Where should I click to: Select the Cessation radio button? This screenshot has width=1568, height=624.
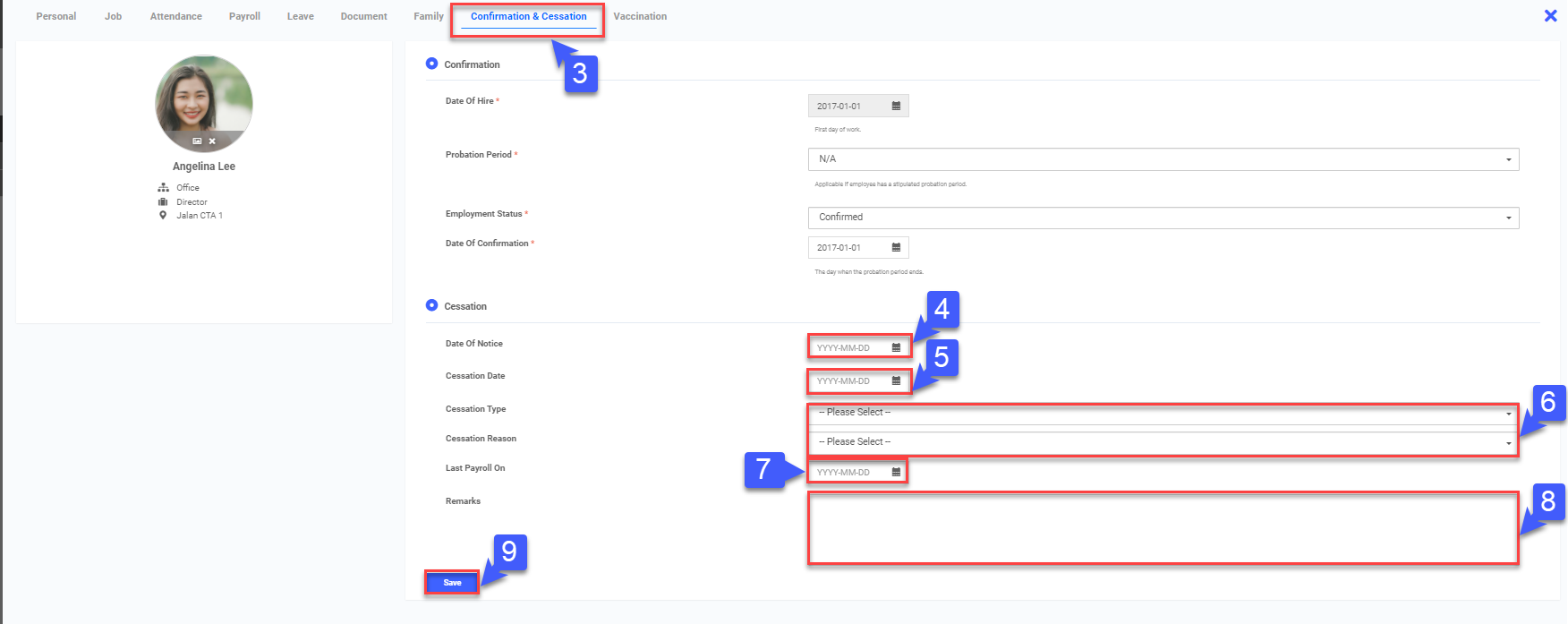pos(432,305)
